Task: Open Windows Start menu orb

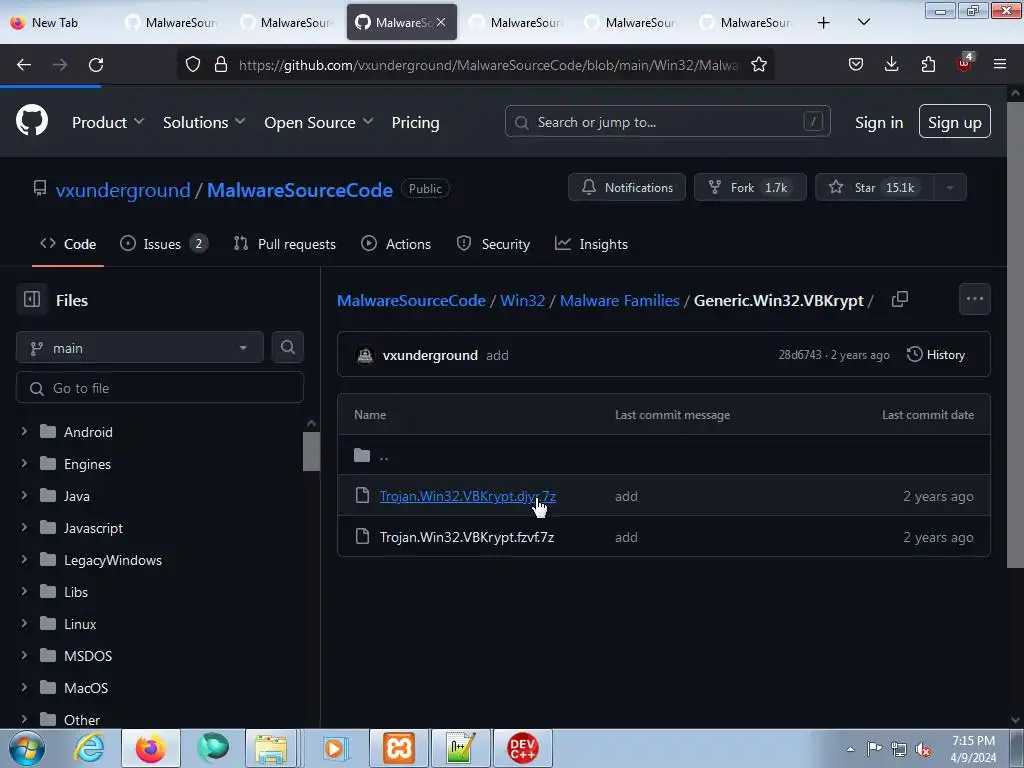Action: point(26,748)
